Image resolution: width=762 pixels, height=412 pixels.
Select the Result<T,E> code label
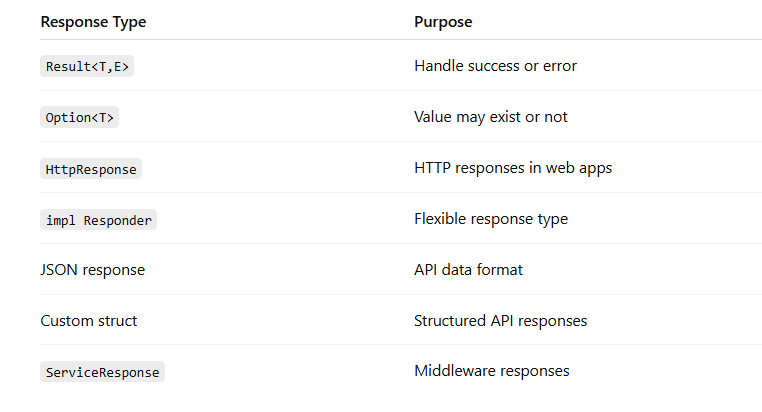coord(88,67)
